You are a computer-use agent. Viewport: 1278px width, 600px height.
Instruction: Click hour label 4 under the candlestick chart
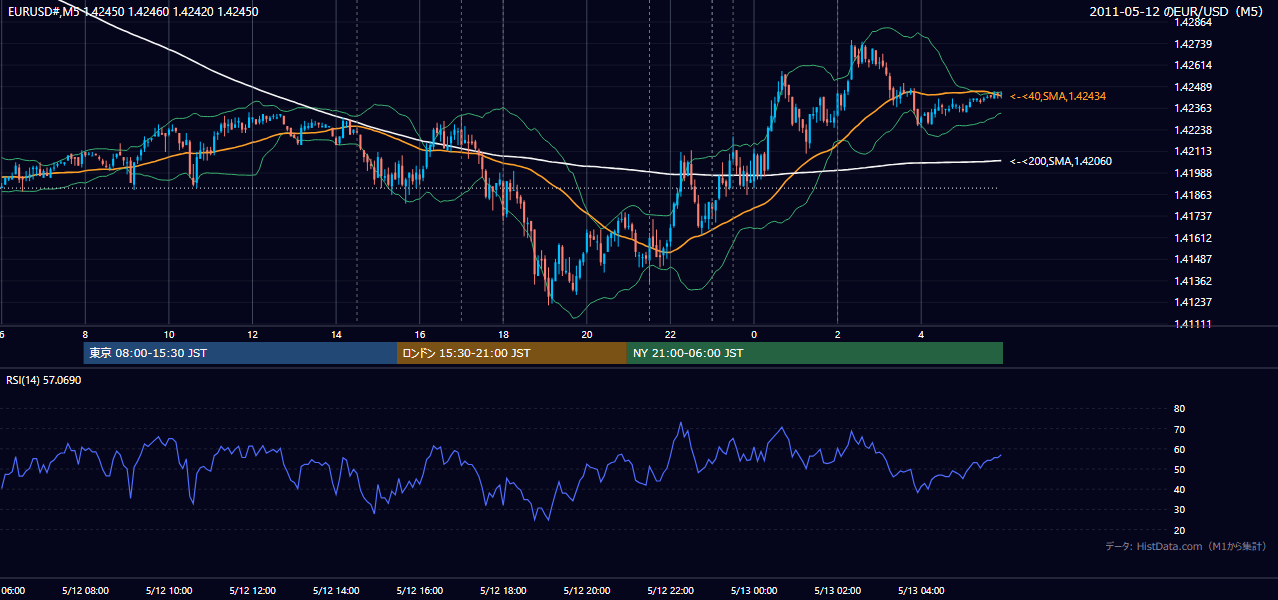coord(921,334)
